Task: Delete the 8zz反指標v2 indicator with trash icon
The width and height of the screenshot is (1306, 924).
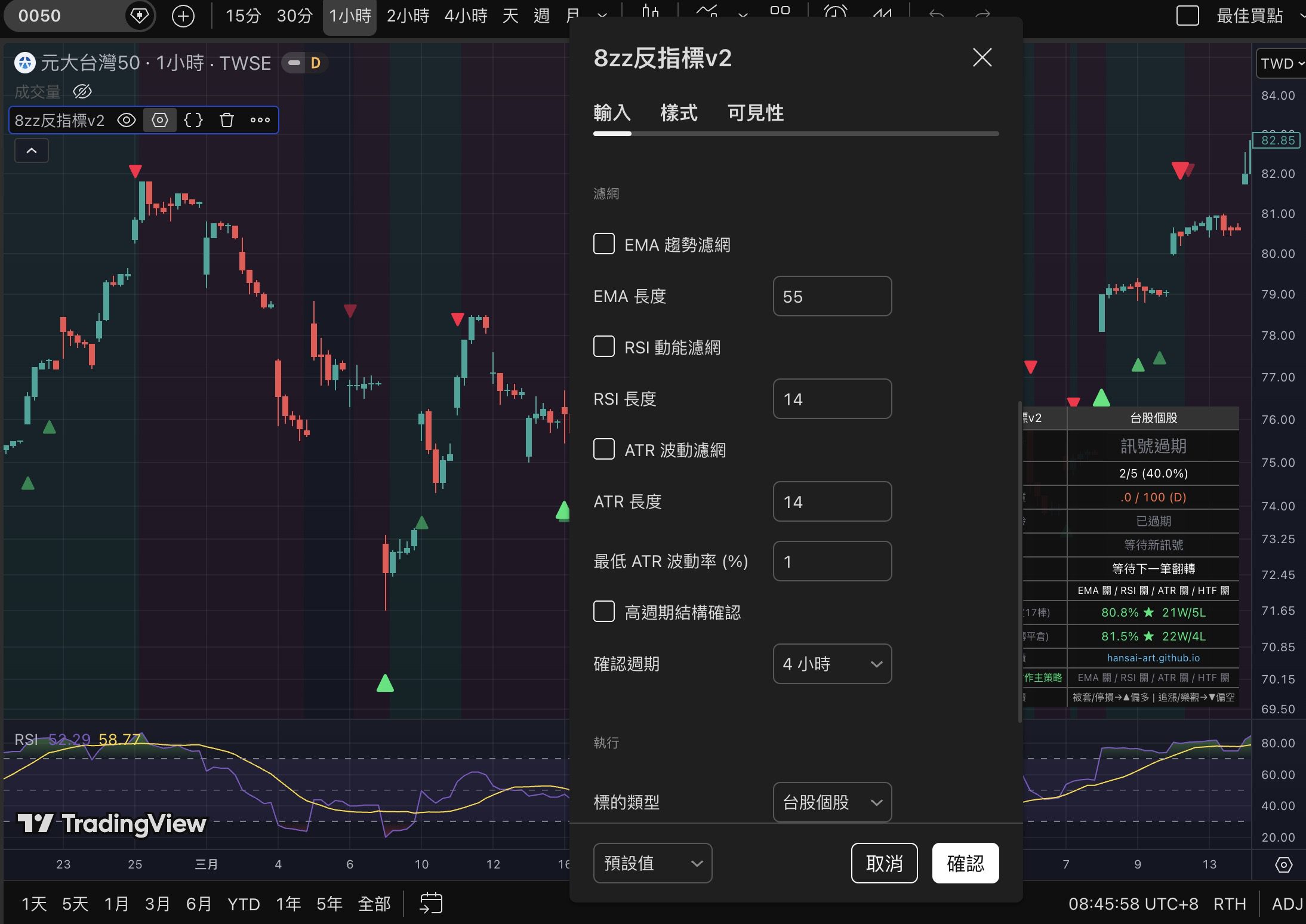Action: pyautogui.click(x=227, y=120)
